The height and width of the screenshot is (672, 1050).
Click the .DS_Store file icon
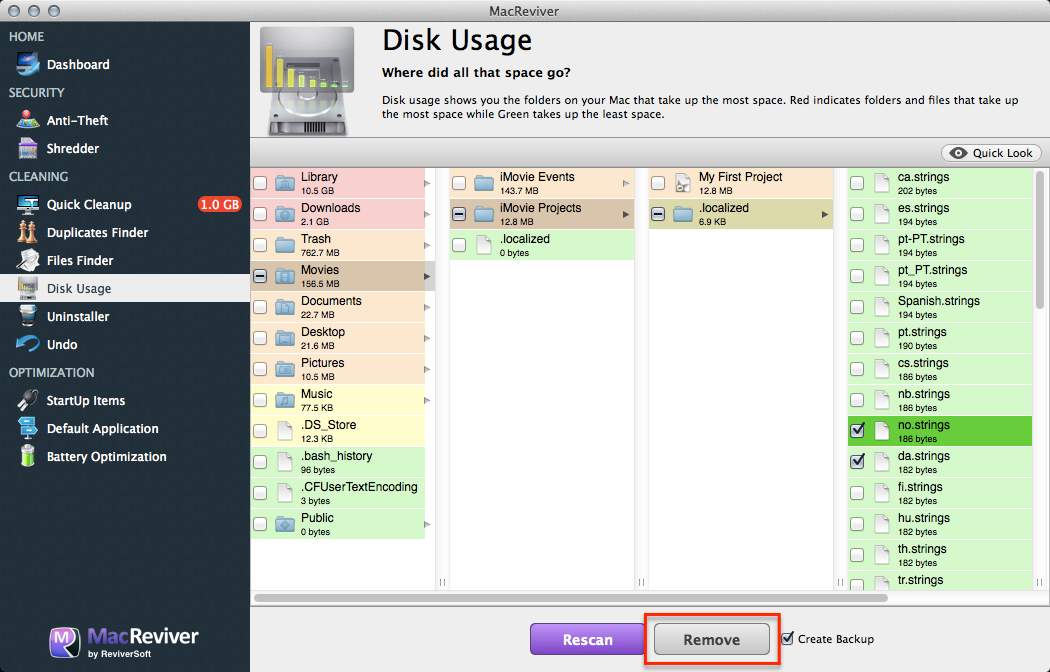click(285, 431)
